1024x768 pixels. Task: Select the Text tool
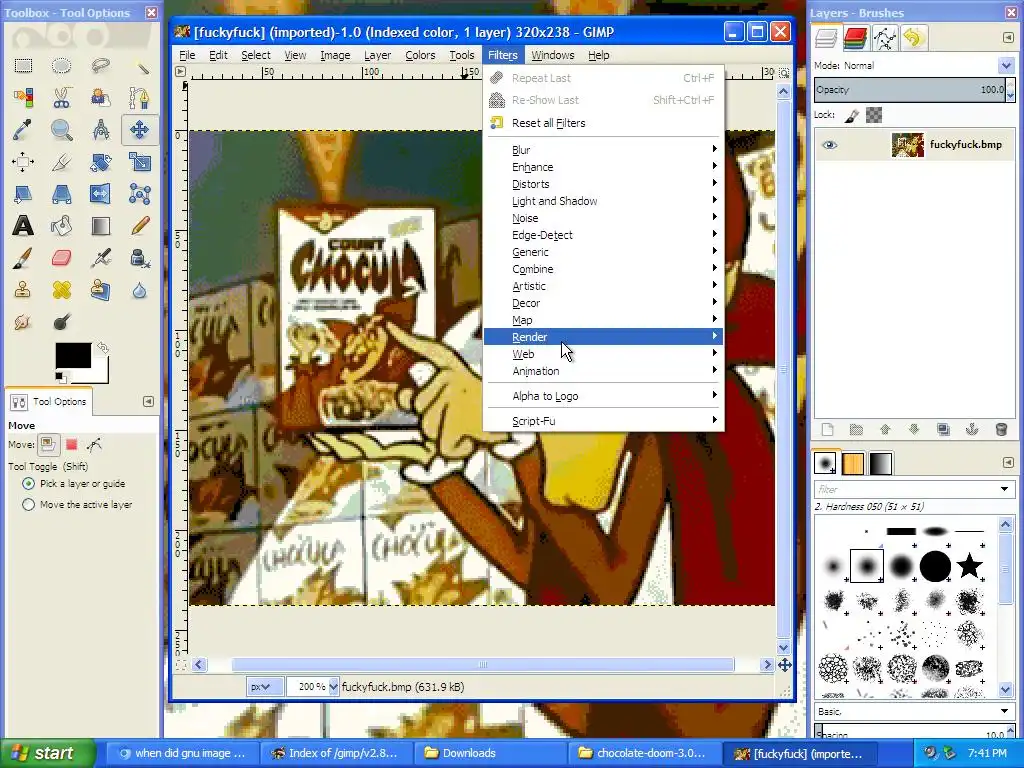point(23,226)
